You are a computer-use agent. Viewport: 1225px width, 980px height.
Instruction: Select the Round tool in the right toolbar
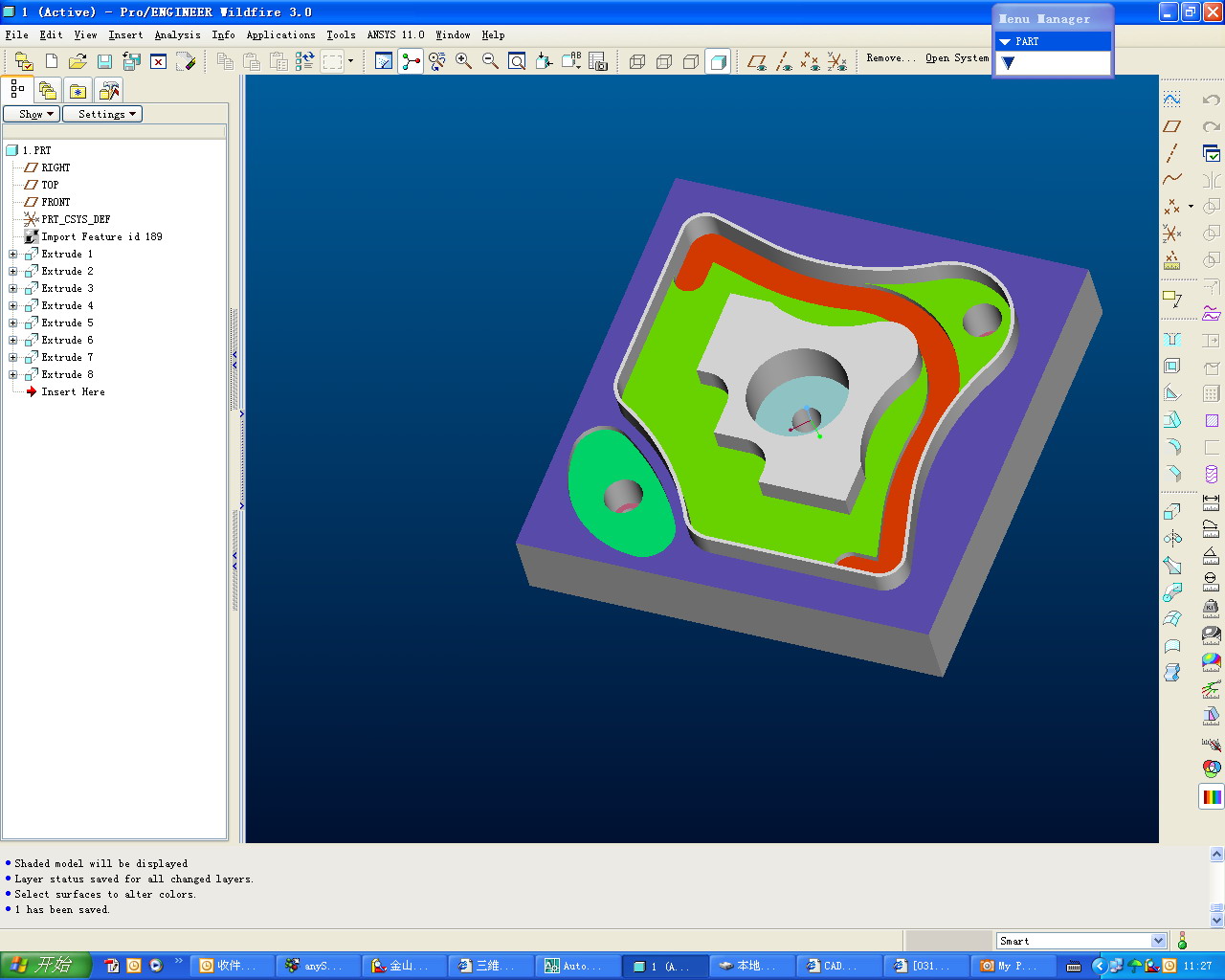(x=1172, y=447)
